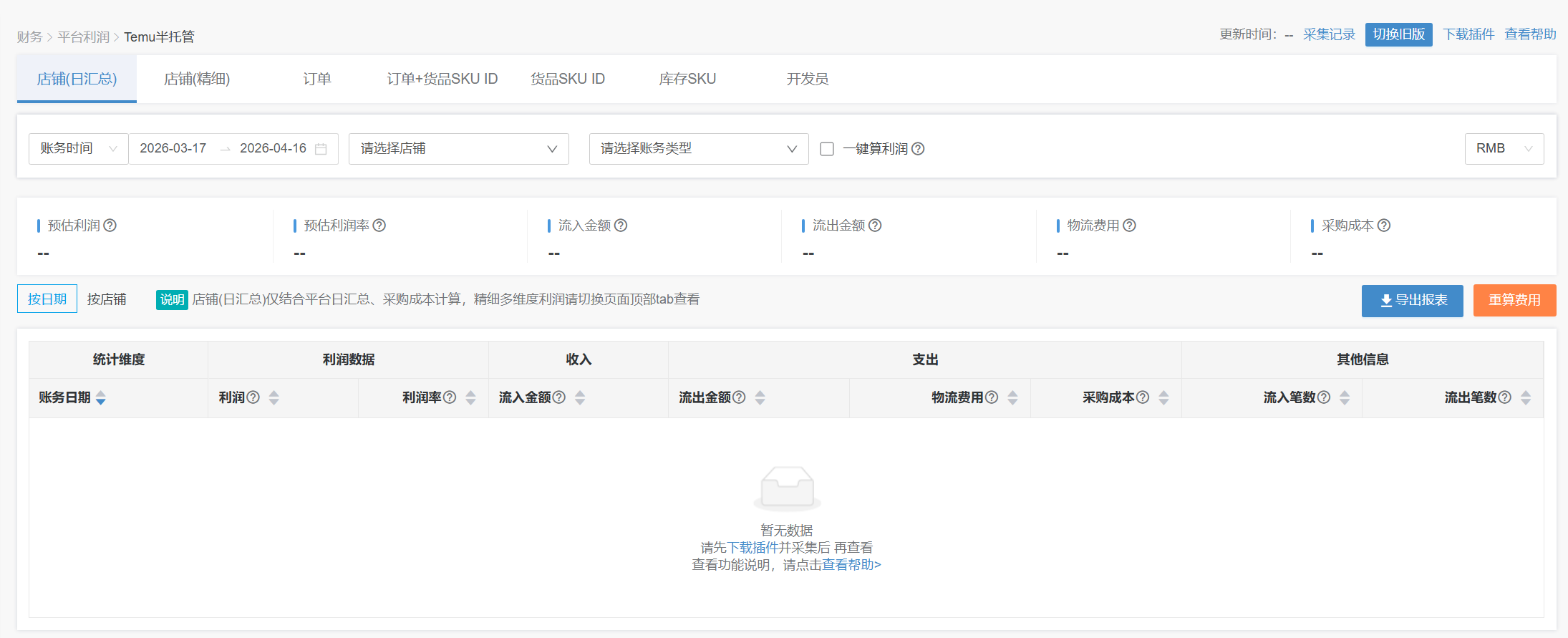Viewport: 1568px width, 638px height.
Task: Click help icon next to 一键算利润
Action: pyautogui.click(x=918, y=149)
